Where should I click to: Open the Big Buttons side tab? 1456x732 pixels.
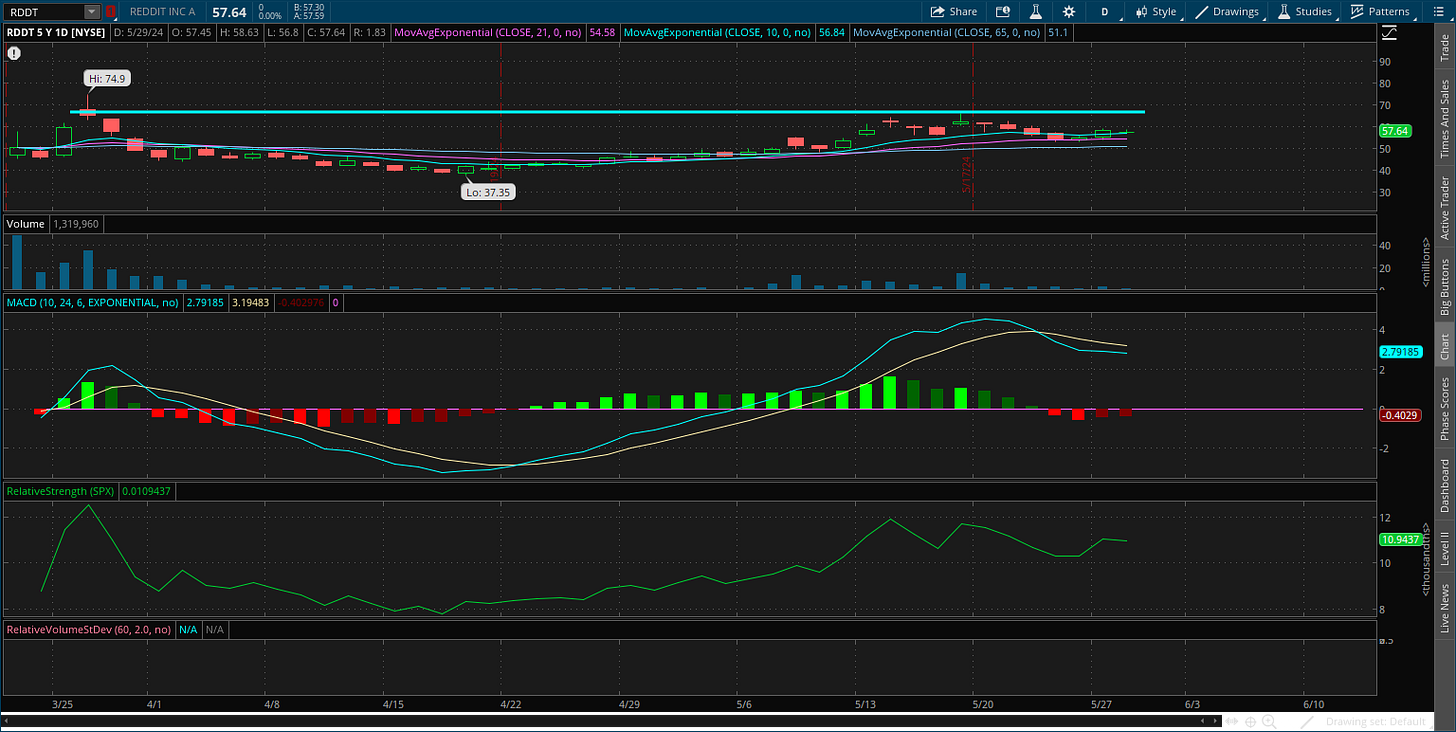pos(1444,287)
